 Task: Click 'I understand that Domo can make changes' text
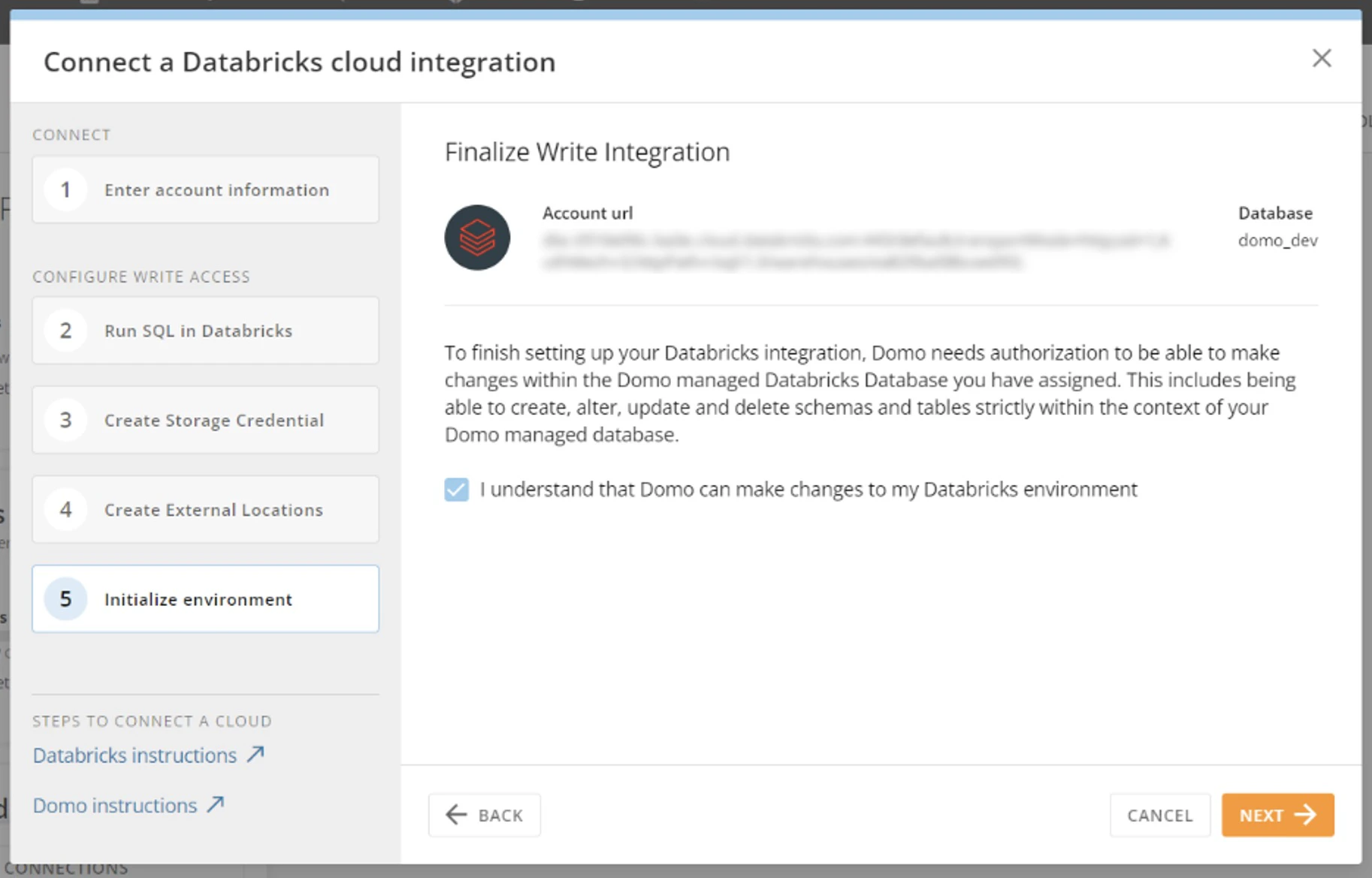tap(808, 489)
